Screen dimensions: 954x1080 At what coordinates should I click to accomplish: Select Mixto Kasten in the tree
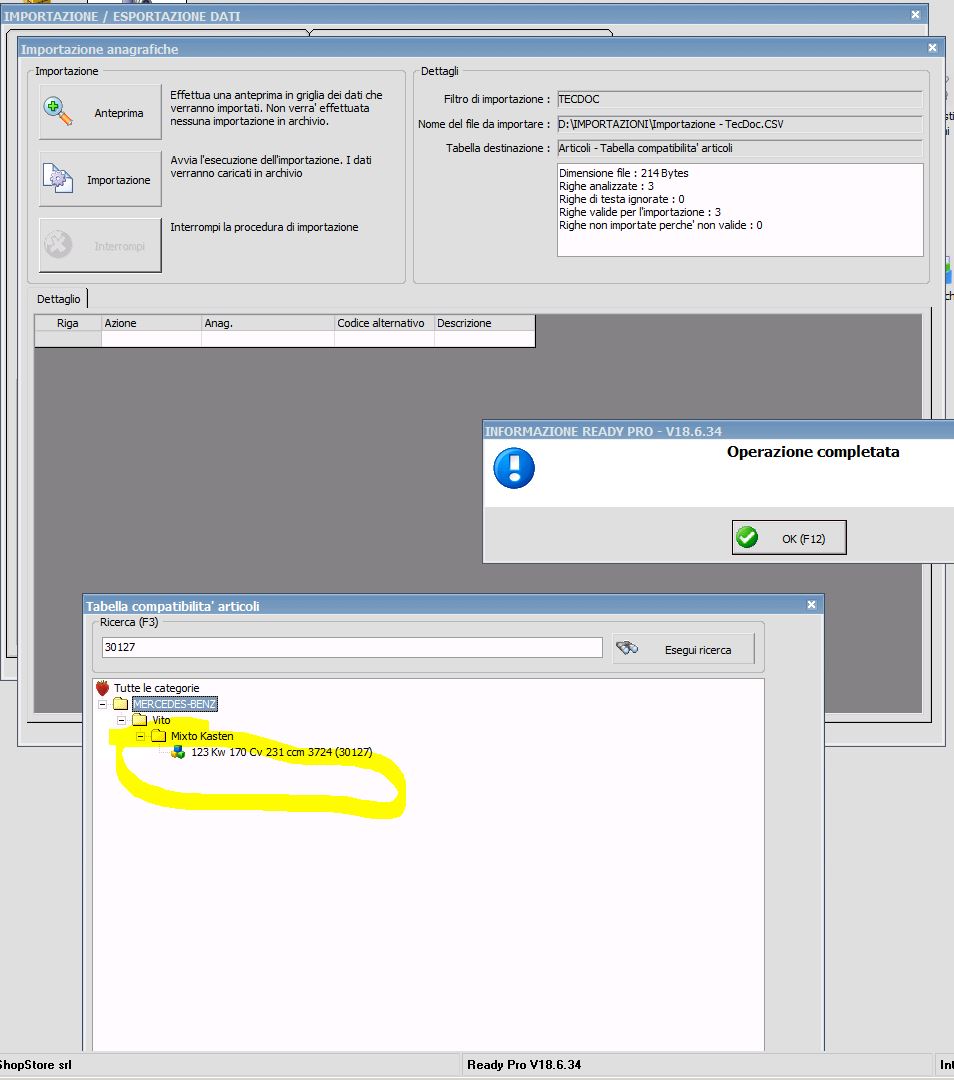202,736
